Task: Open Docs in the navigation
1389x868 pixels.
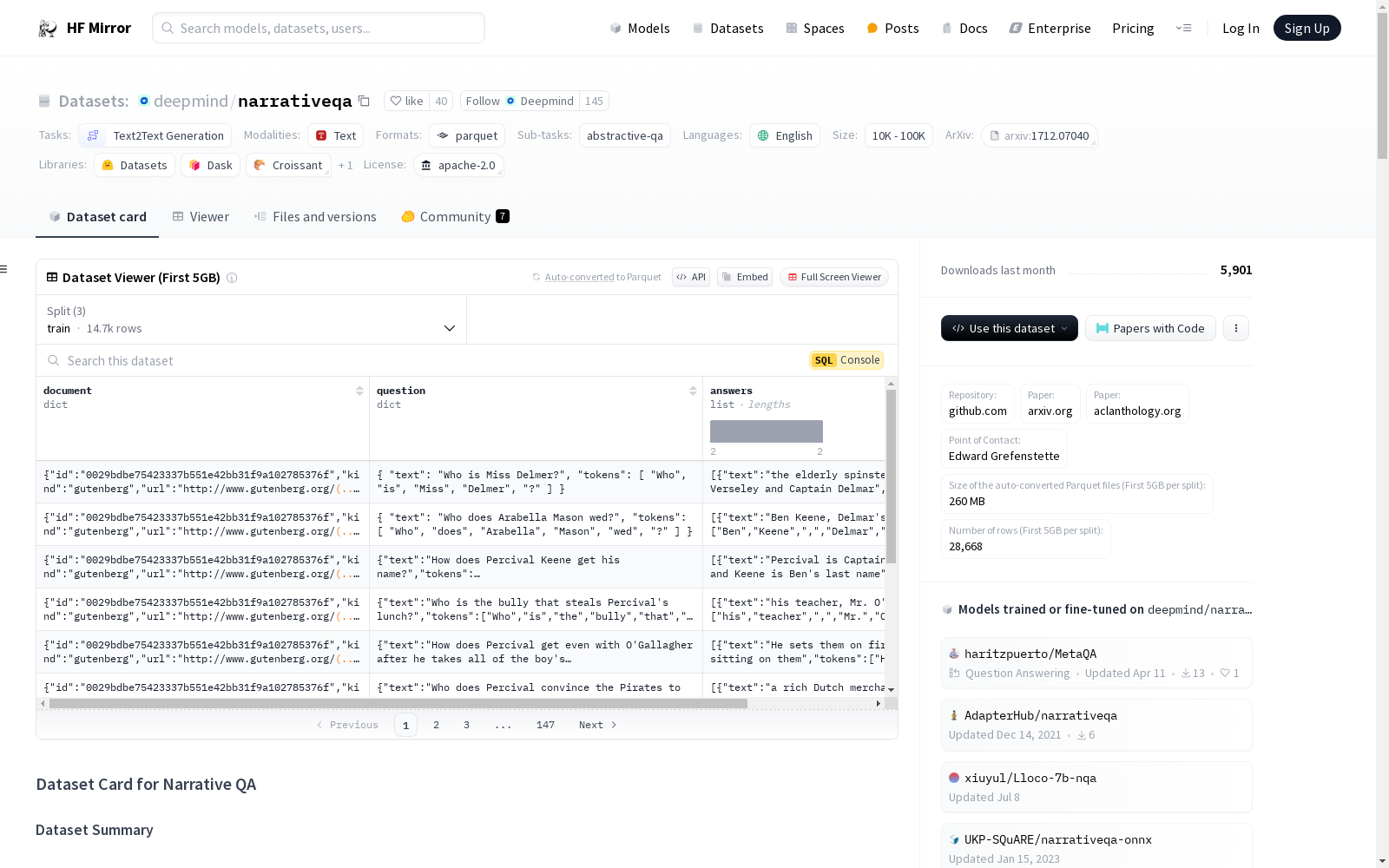Action: 964,29
